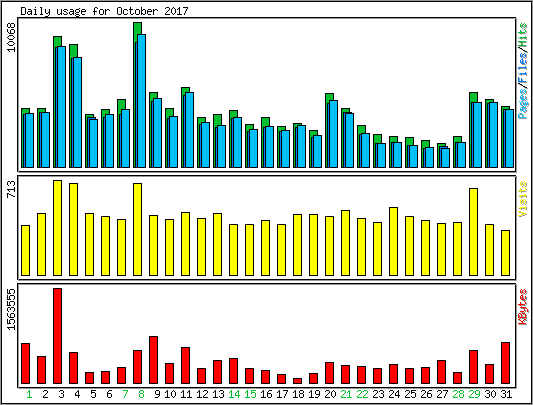Screen dimensions: 533x405
Task: Click the visits axis value 713
Action: 12,189
